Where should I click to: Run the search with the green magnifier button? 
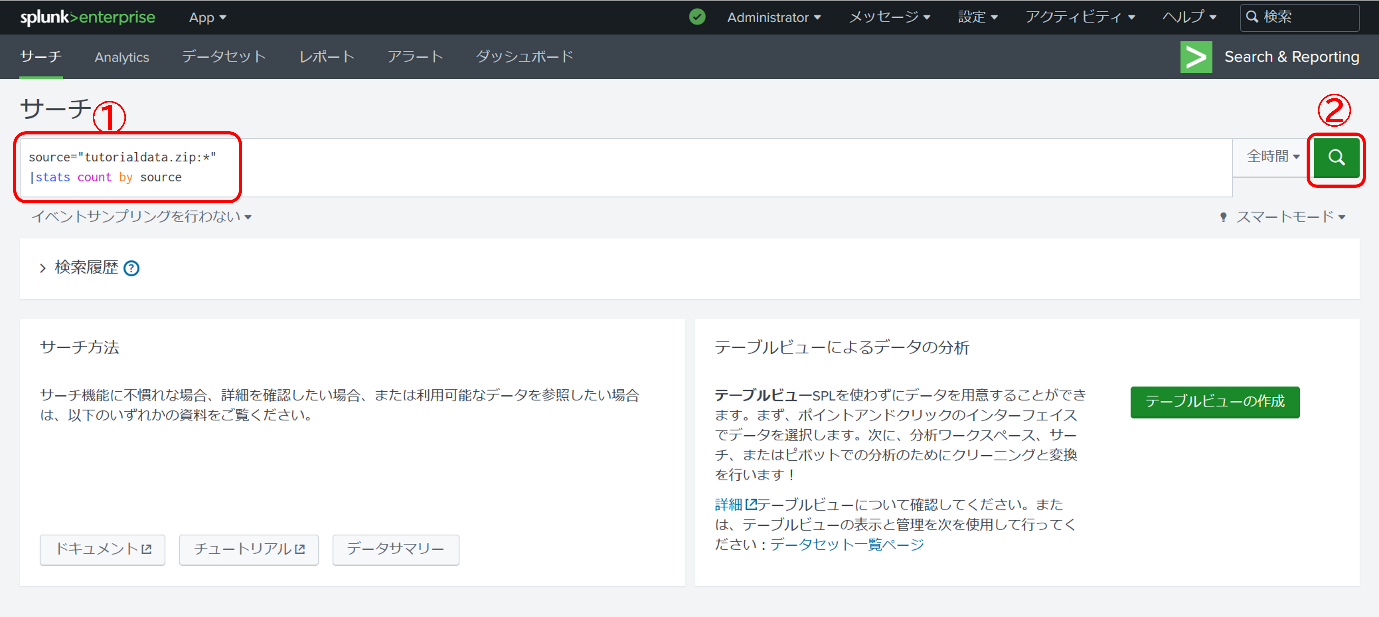coord(1336,158)
